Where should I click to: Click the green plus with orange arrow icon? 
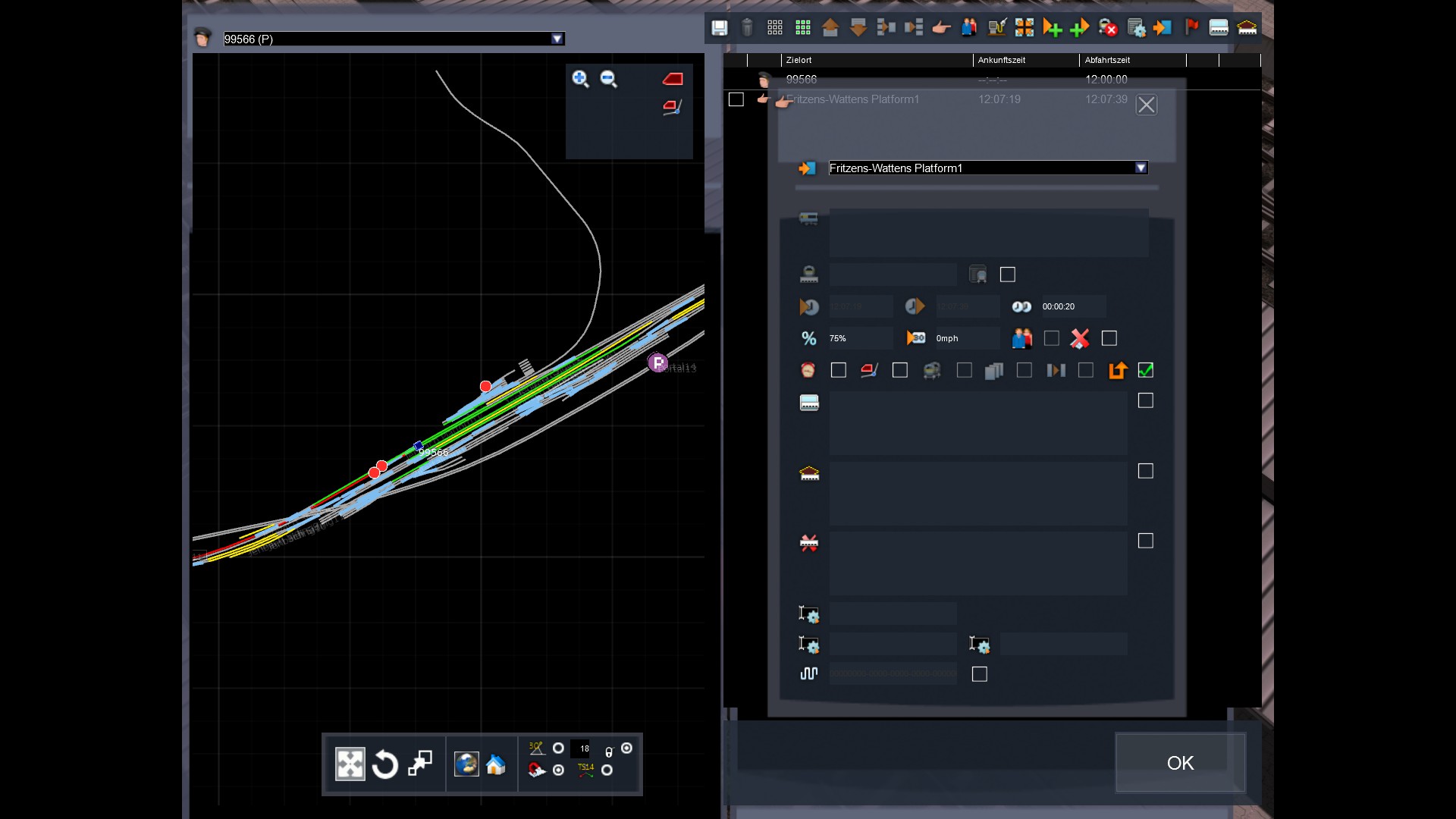coord(1080,28)
